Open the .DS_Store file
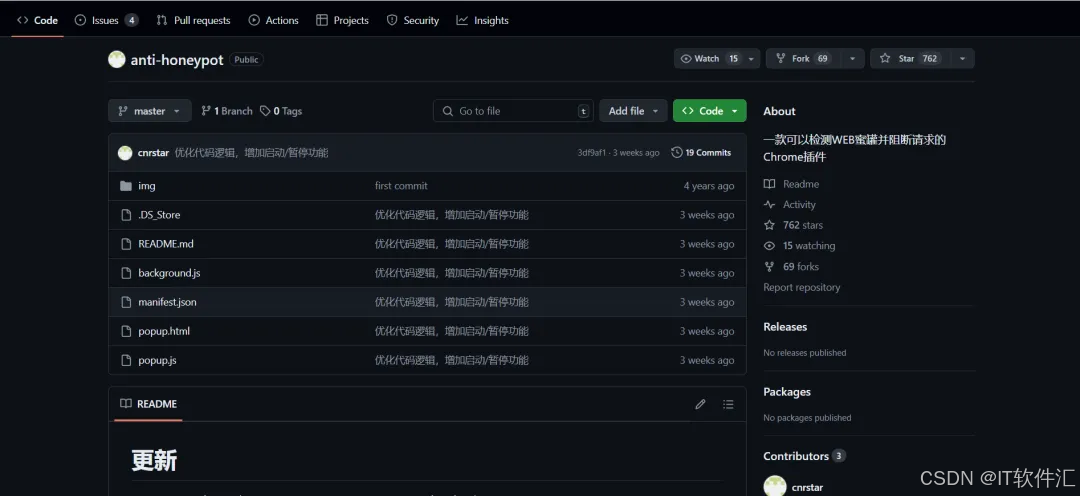 click(x=159, y=215)
